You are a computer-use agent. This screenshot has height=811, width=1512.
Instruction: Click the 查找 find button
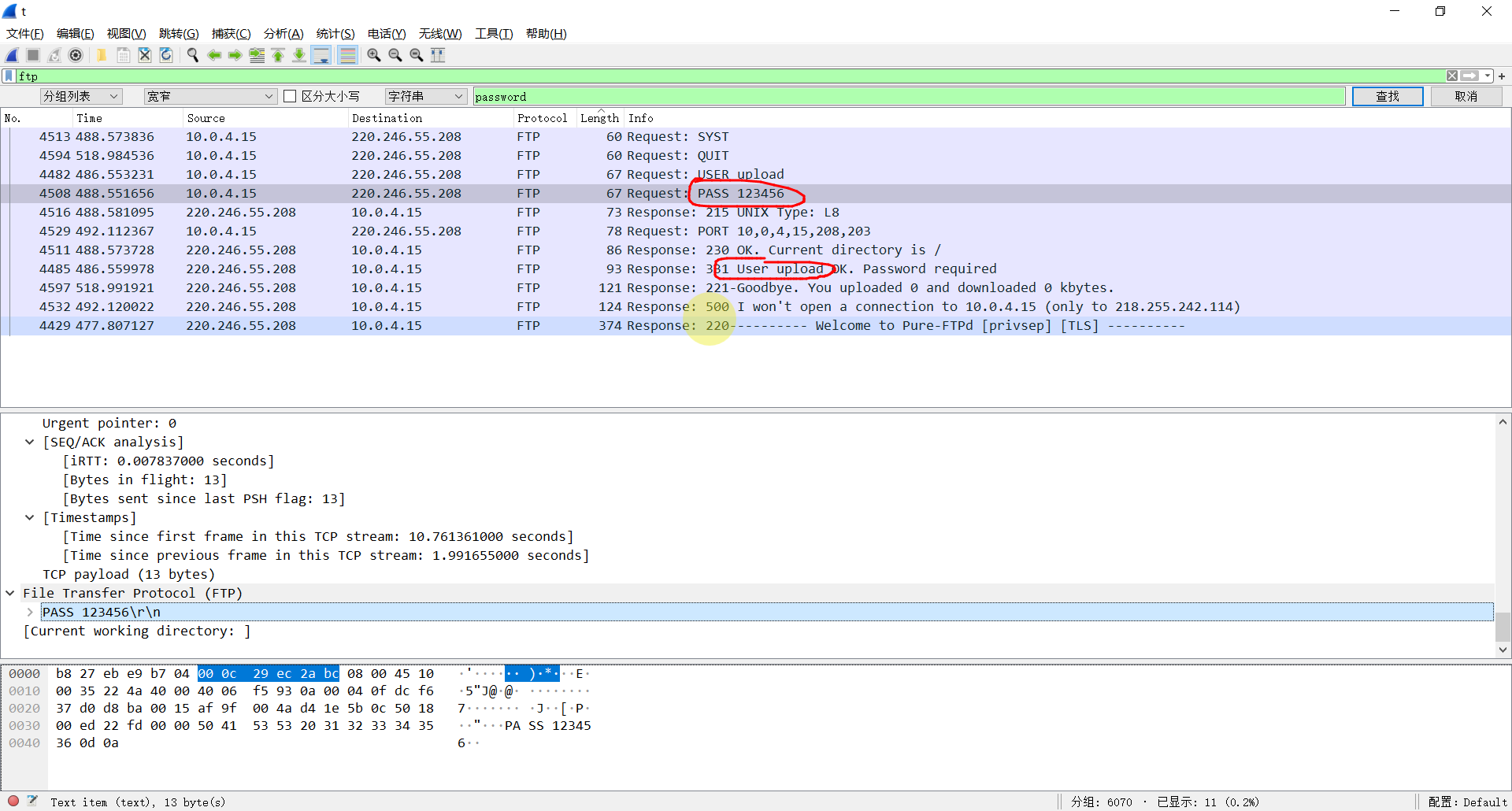click(1388, 96)
